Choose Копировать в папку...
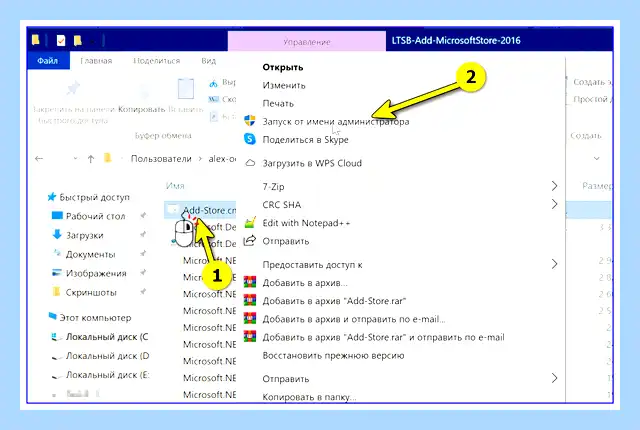This screenshot has width=640, height=430. (309, 397)
